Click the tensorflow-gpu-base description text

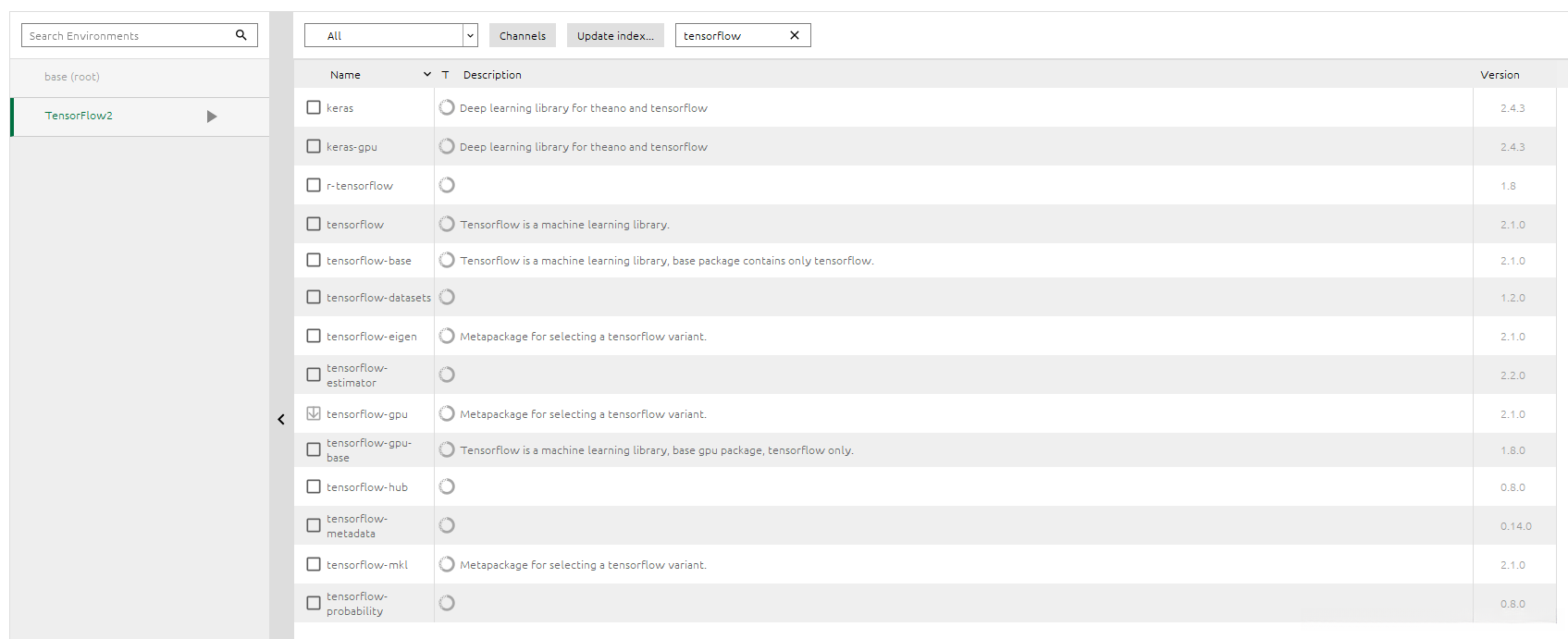pyautogui.click(x=657, y=450)
